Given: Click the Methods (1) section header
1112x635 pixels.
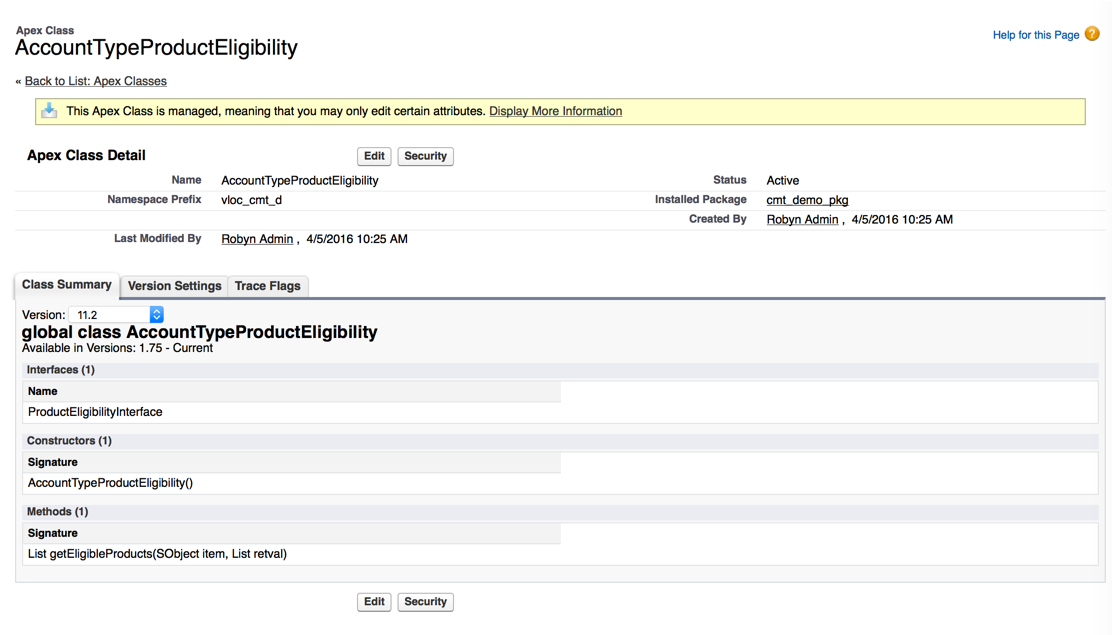Looking at the screenshot, I should pos(560,512).
